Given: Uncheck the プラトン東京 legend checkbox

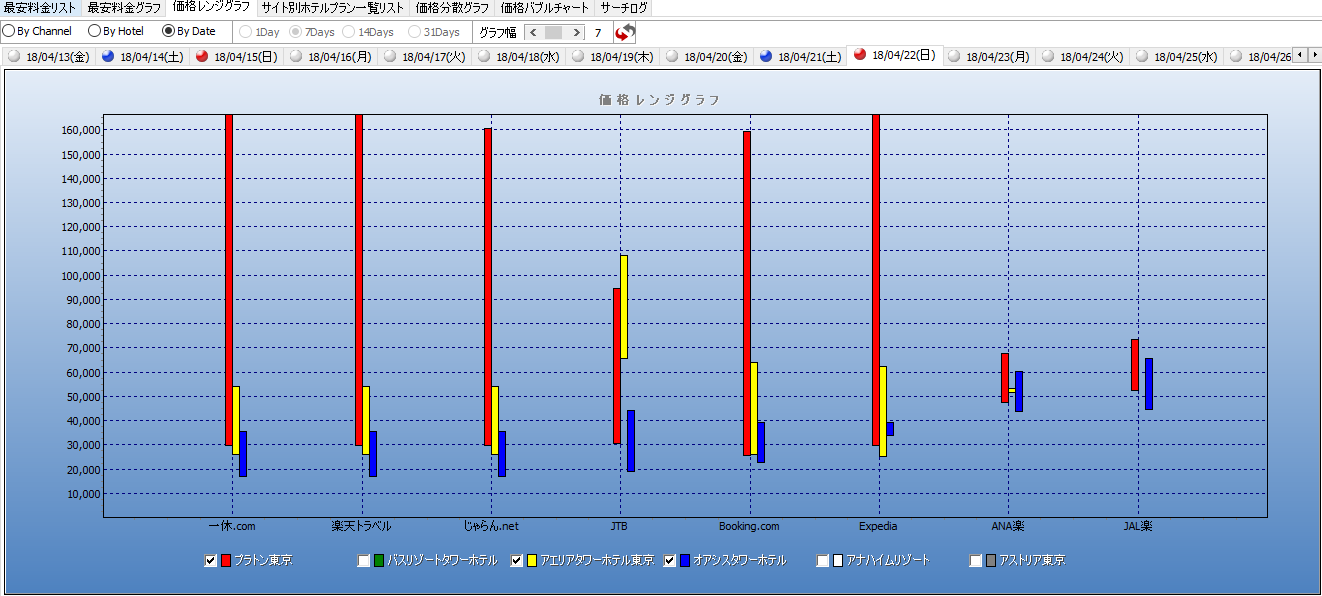Looking at the screenshot, I should click(210, 561).
